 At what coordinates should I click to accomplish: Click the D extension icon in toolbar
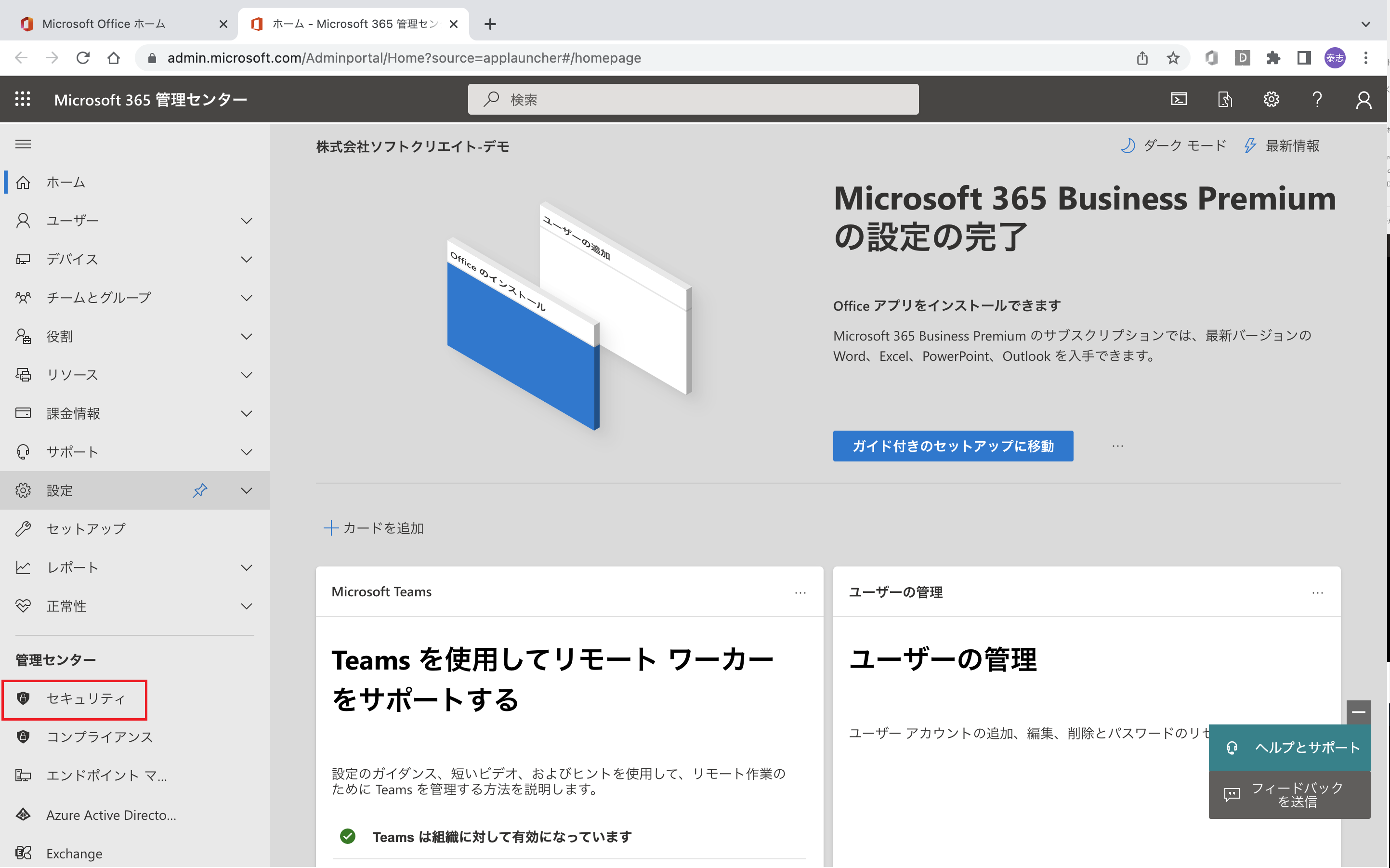pos(1242,58)
